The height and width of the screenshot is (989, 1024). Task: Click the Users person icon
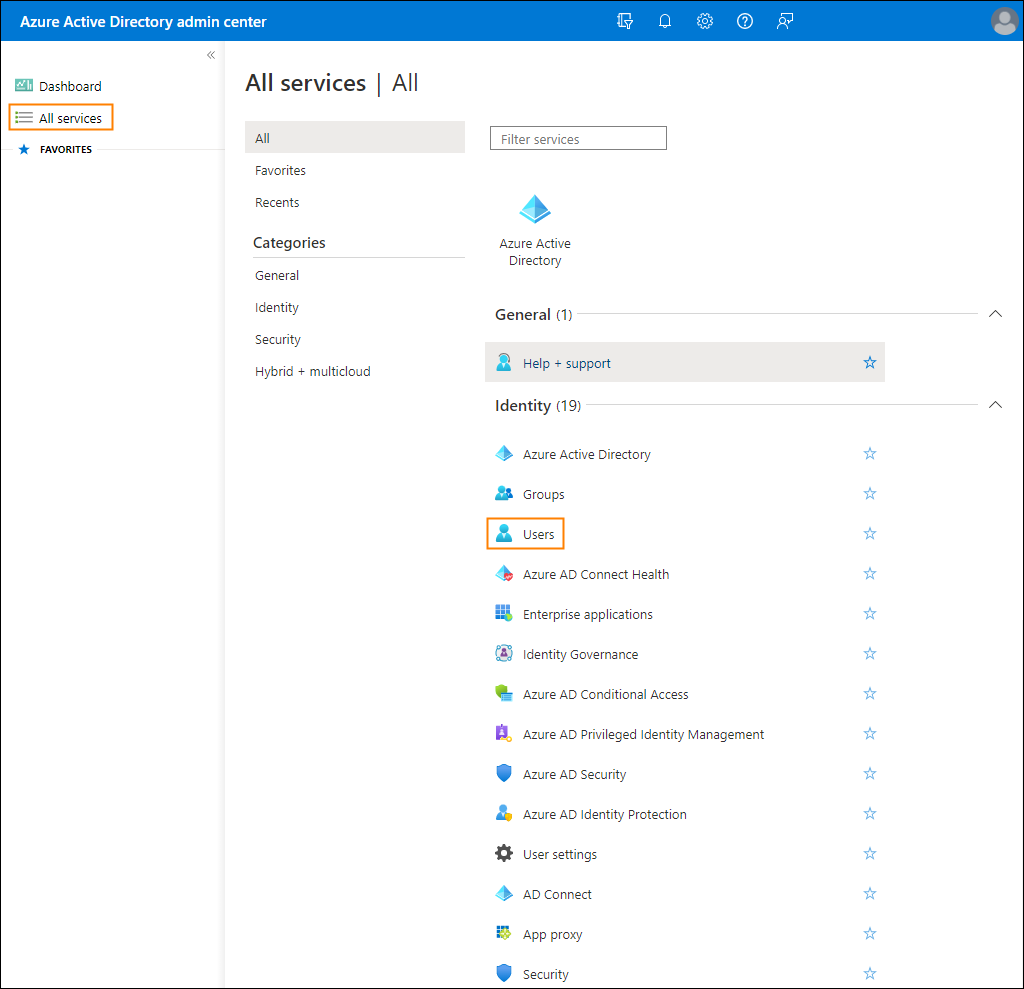pyautogui.click(x=504, y=534)
